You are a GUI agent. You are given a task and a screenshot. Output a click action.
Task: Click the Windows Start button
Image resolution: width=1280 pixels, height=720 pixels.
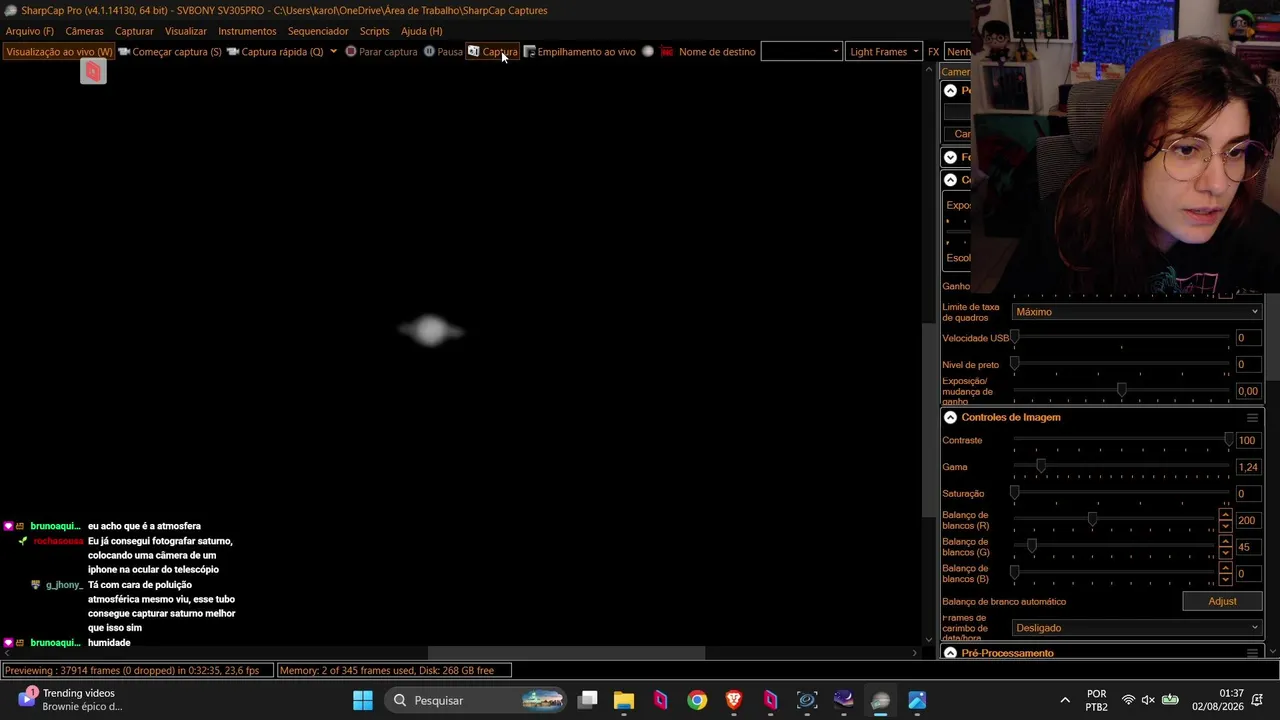click(363, 700)
